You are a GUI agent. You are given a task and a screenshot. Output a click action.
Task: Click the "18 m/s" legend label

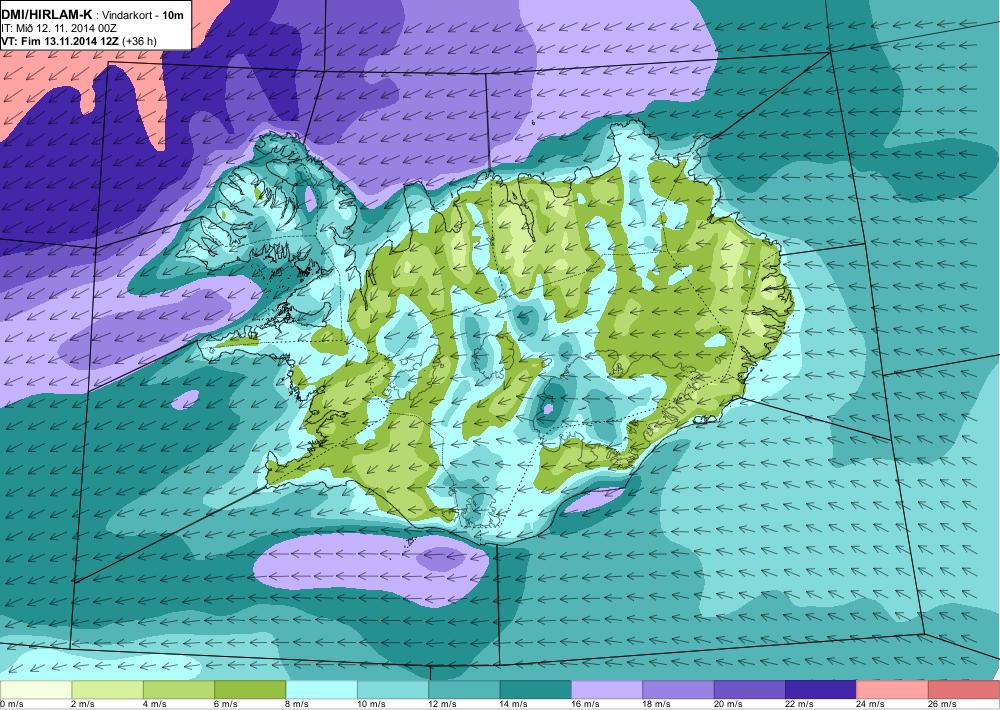(658, 704)
